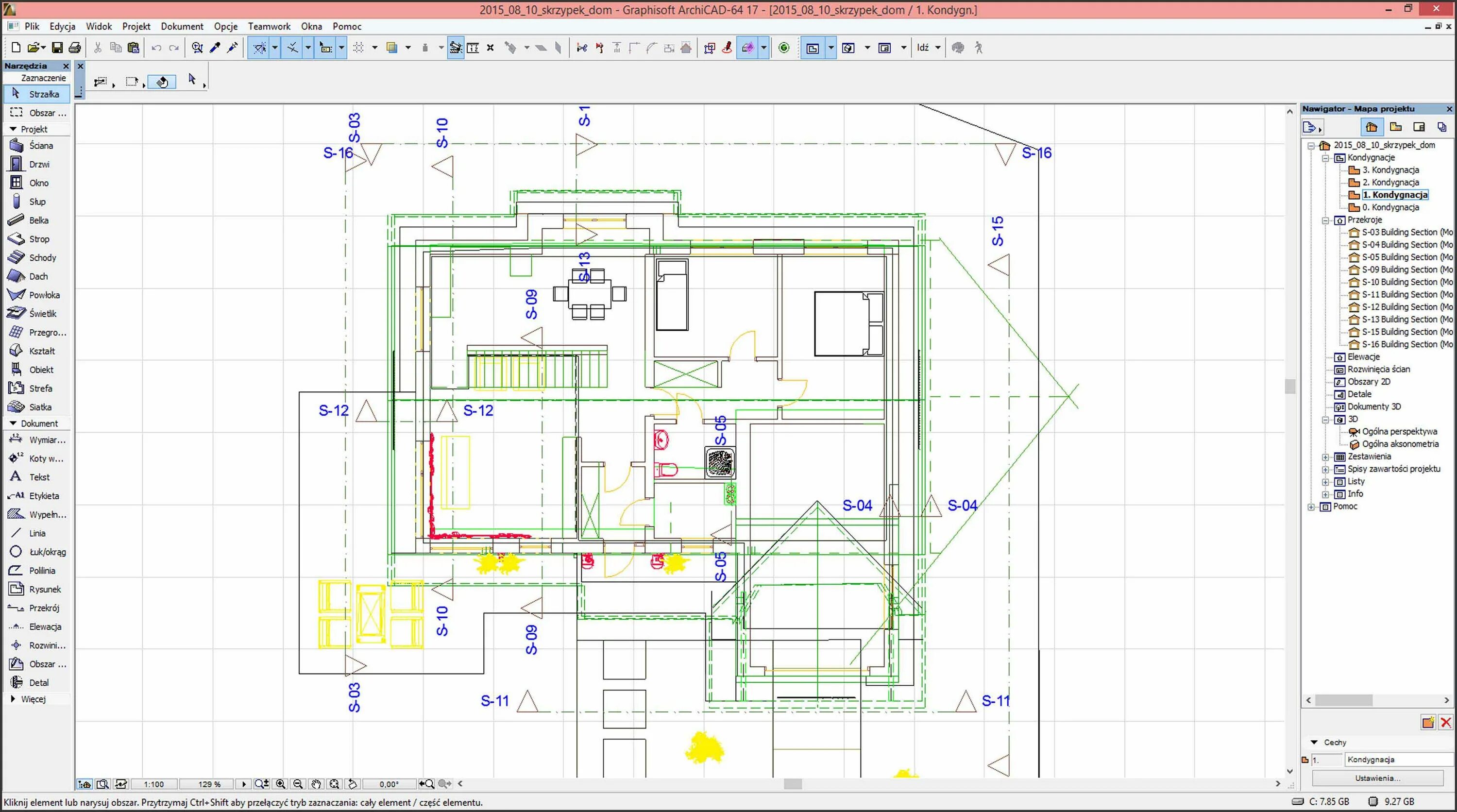Open the Dokument menu
The width and height of the screenshot is (1457, 812).
(182, 27)
